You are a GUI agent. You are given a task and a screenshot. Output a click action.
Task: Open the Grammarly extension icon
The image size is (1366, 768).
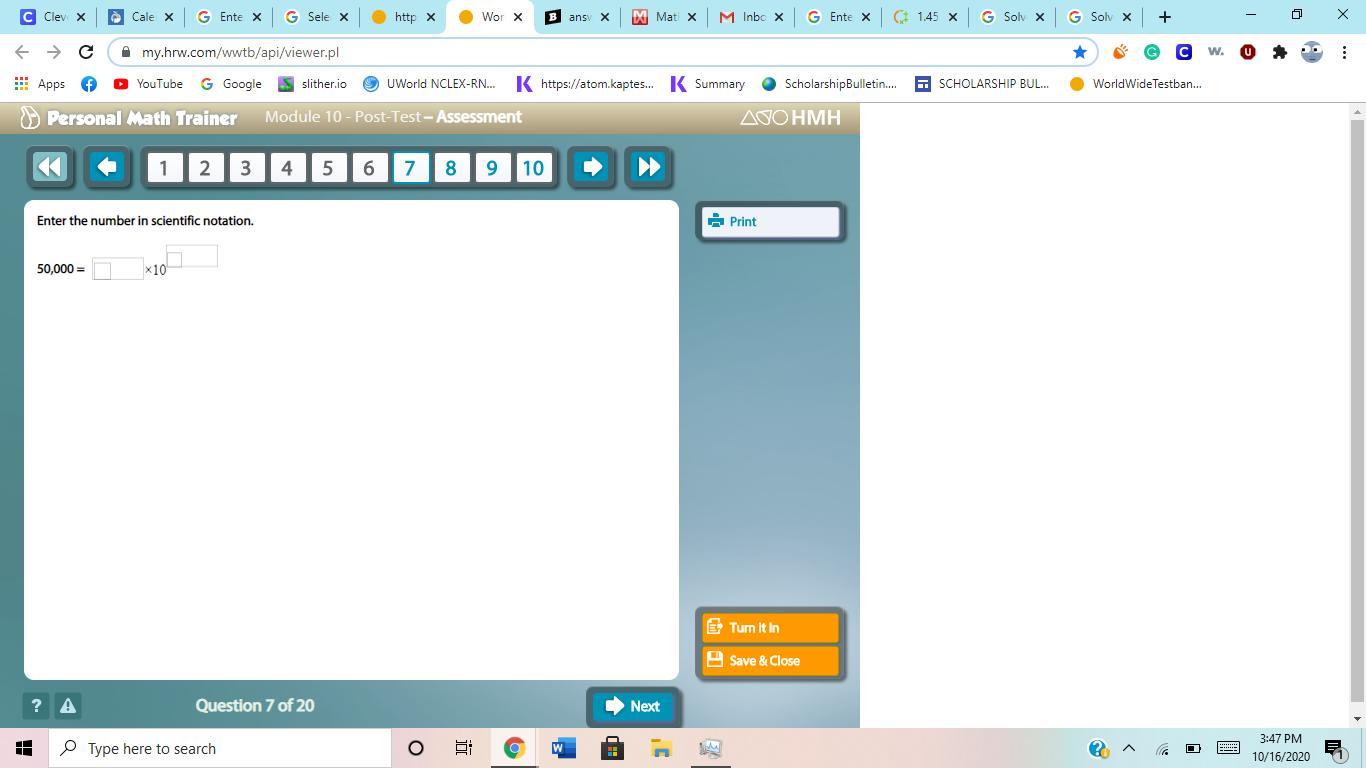(x=1152, y=52)
